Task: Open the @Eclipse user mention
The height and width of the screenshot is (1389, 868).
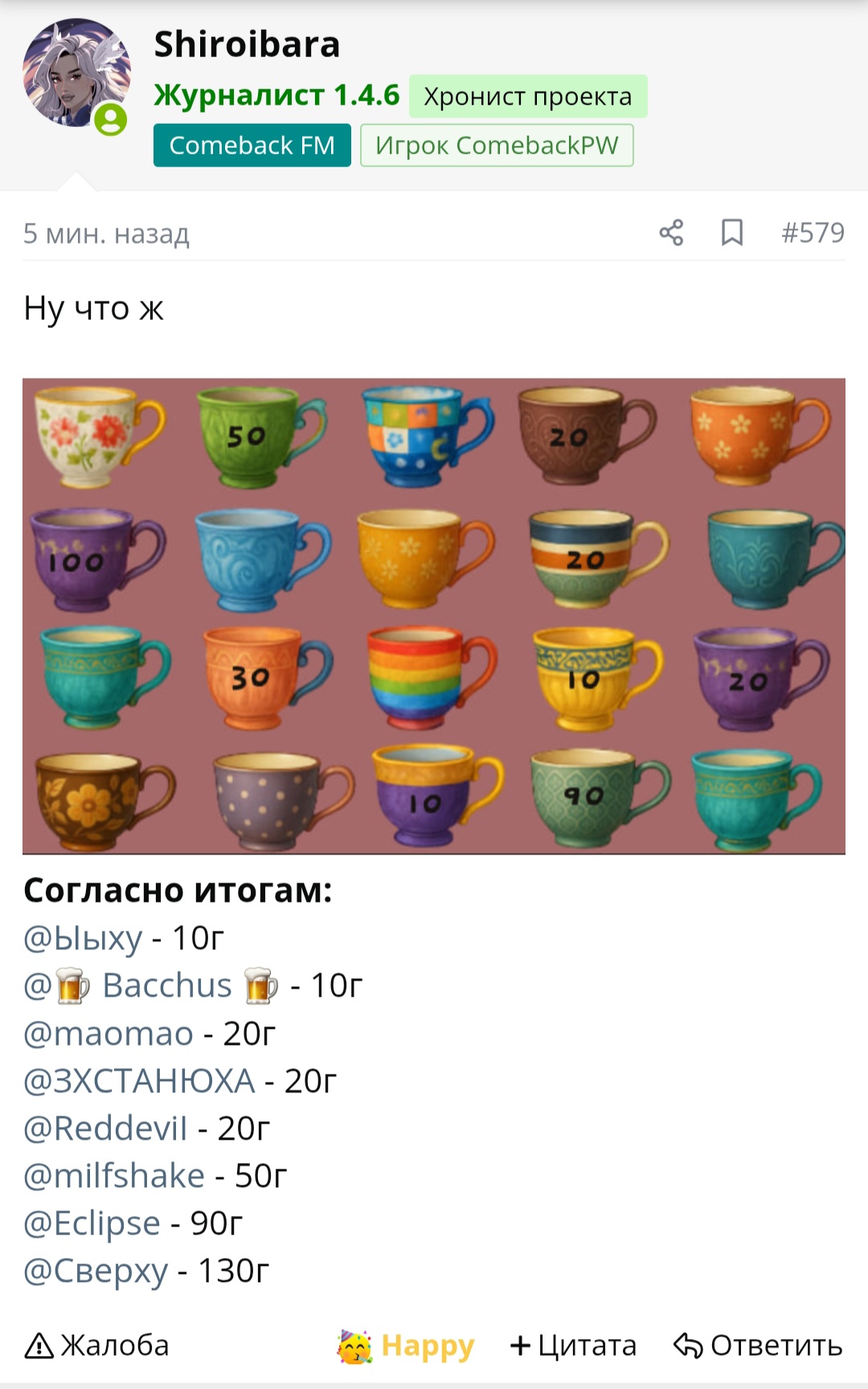Action: (x=92, y=1223)
